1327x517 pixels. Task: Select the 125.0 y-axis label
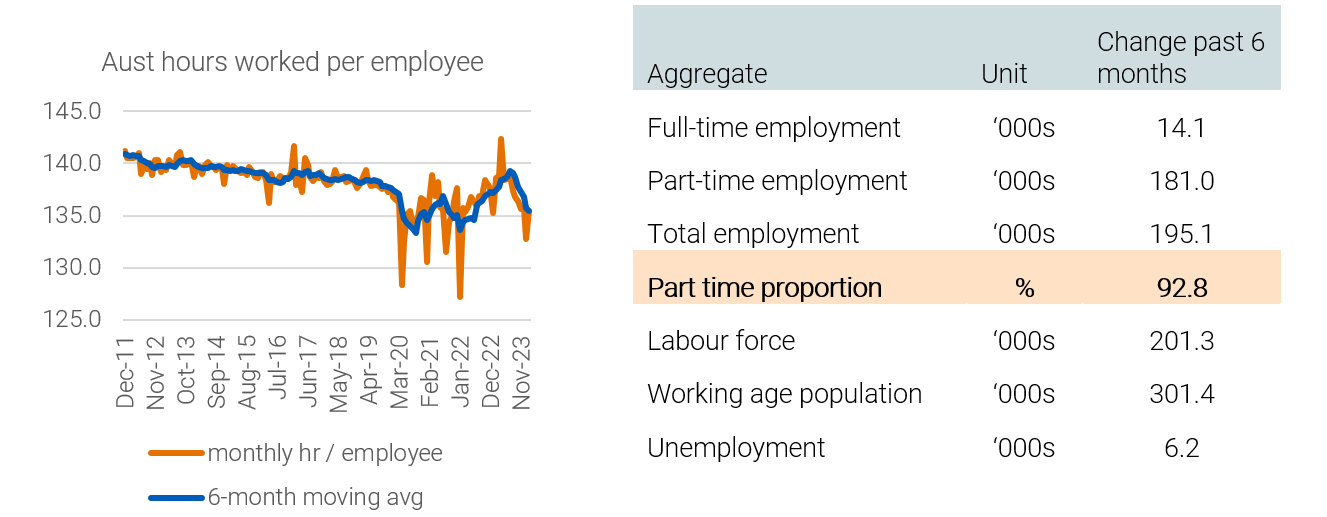tap(72, 320)
